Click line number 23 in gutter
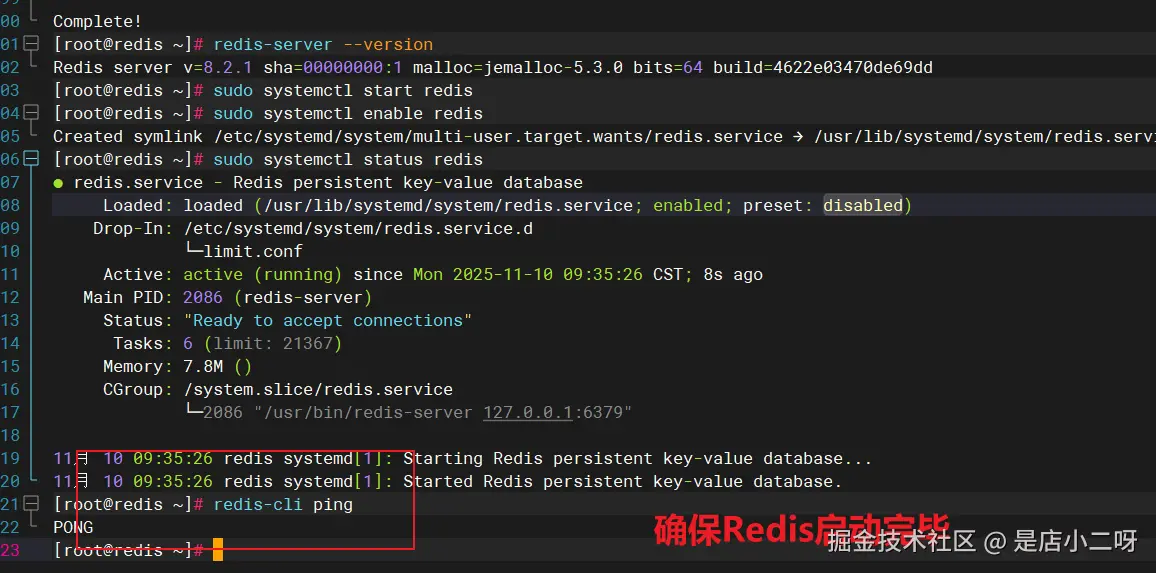This screenshot has width=1156, height=573. (x=10, y=550)
